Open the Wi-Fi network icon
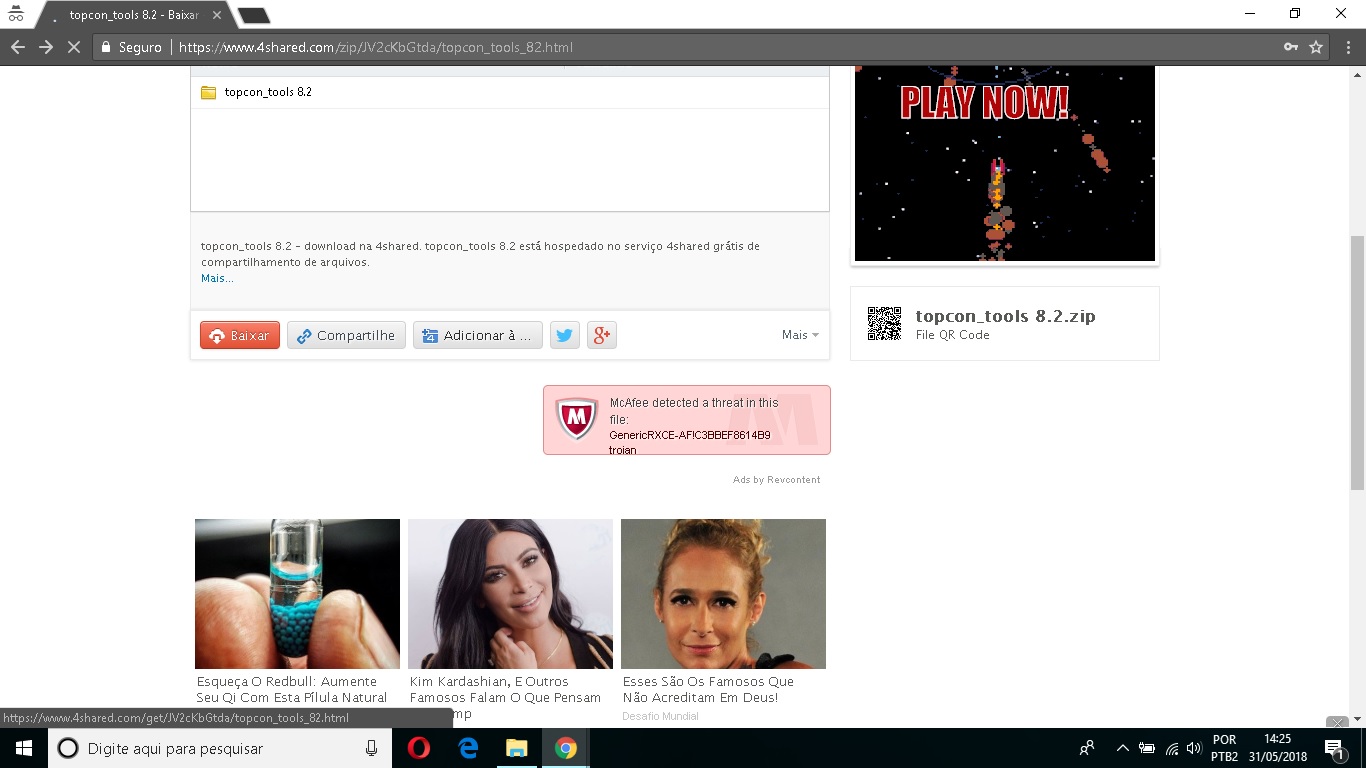Screen dimensions: 1366x768 pyautogui.click(x=1171, y=748)
